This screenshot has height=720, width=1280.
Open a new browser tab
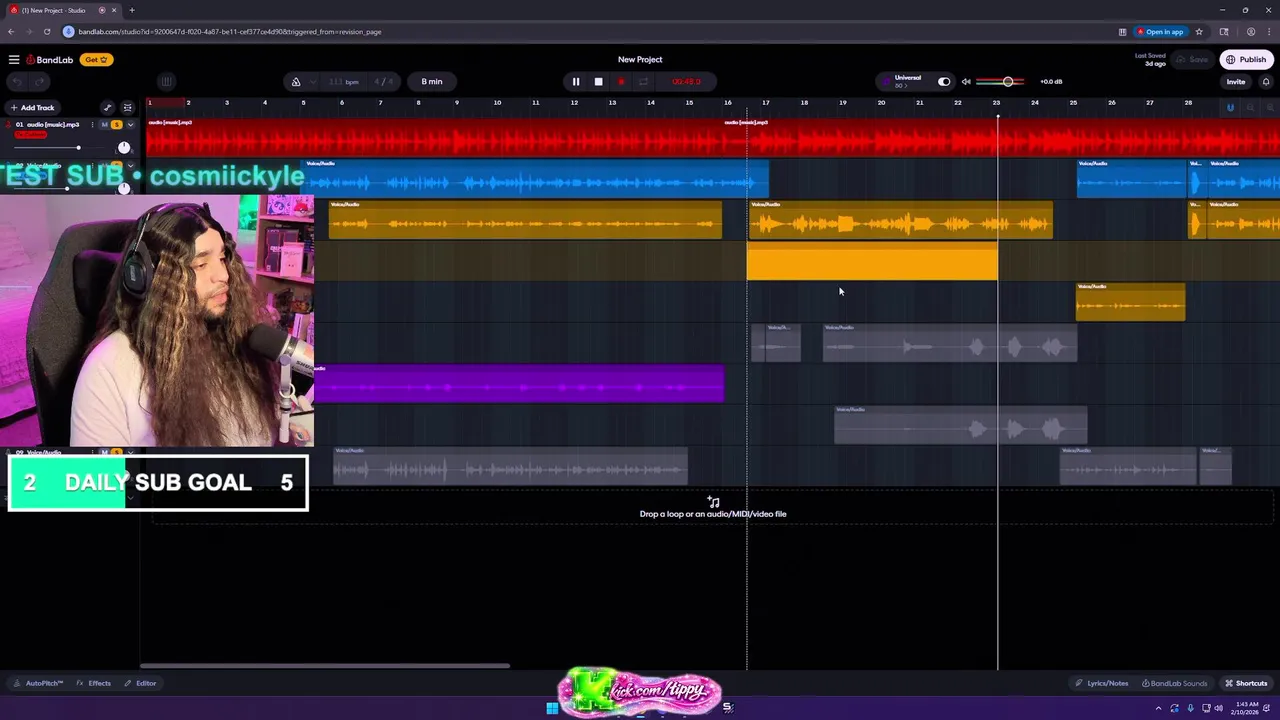(x=132, y=10)
